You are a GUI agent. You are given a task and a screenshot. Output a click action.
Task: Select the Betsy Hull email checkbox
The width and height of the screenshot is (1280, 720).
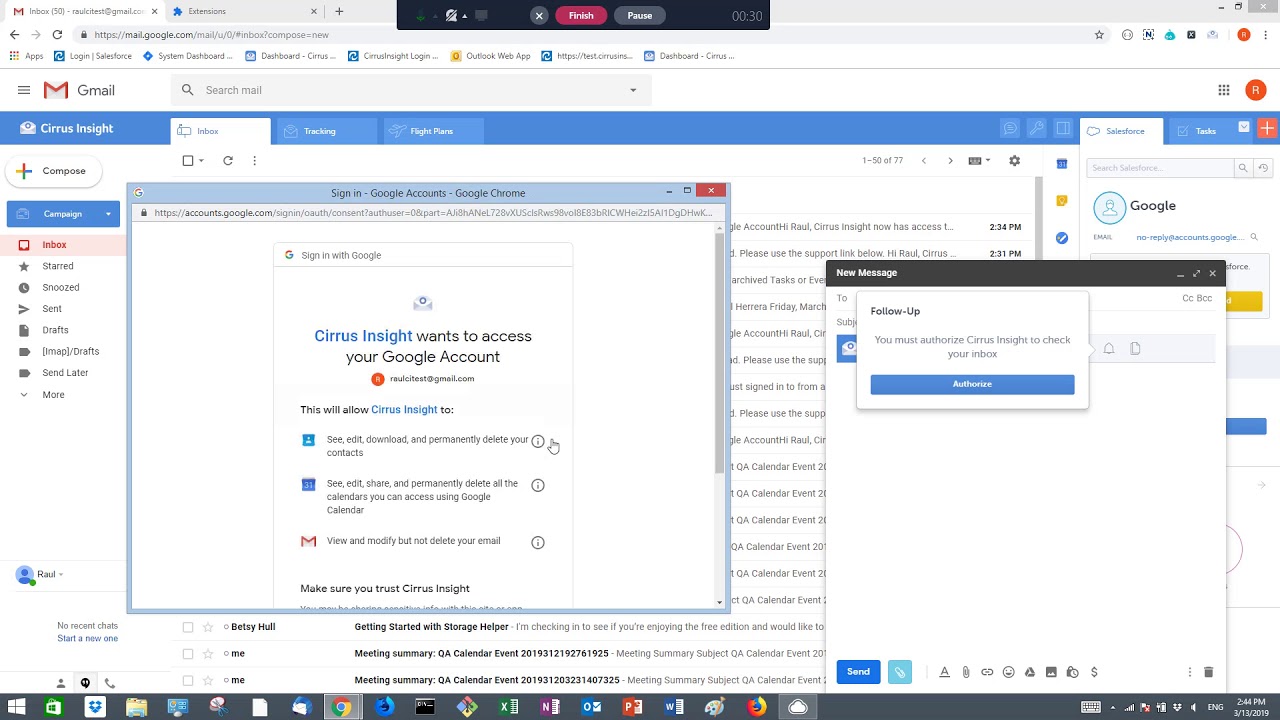[188, 627]
